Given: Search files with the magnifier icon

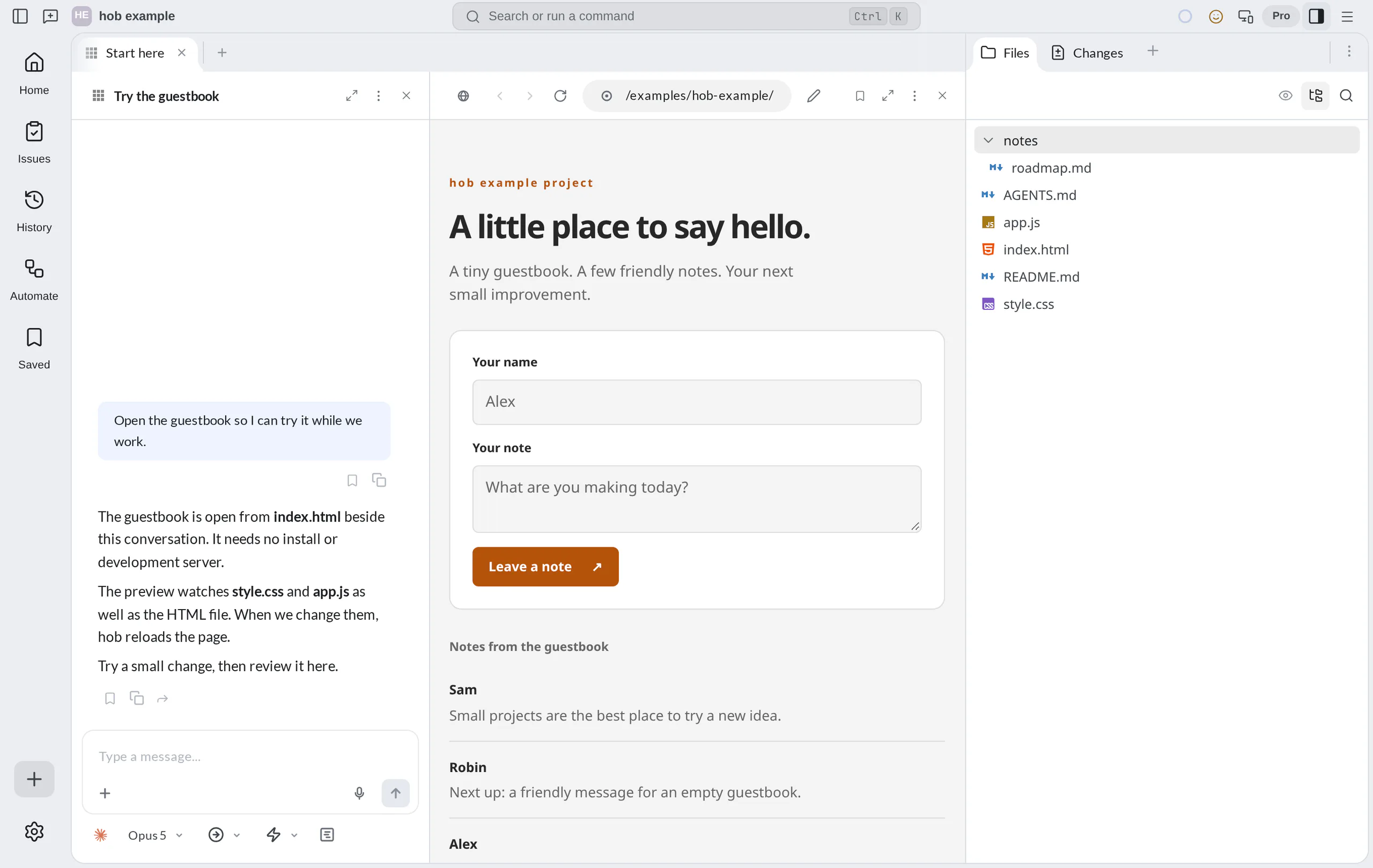Looking at the screenshot, I should click(x=1346, y=96).
